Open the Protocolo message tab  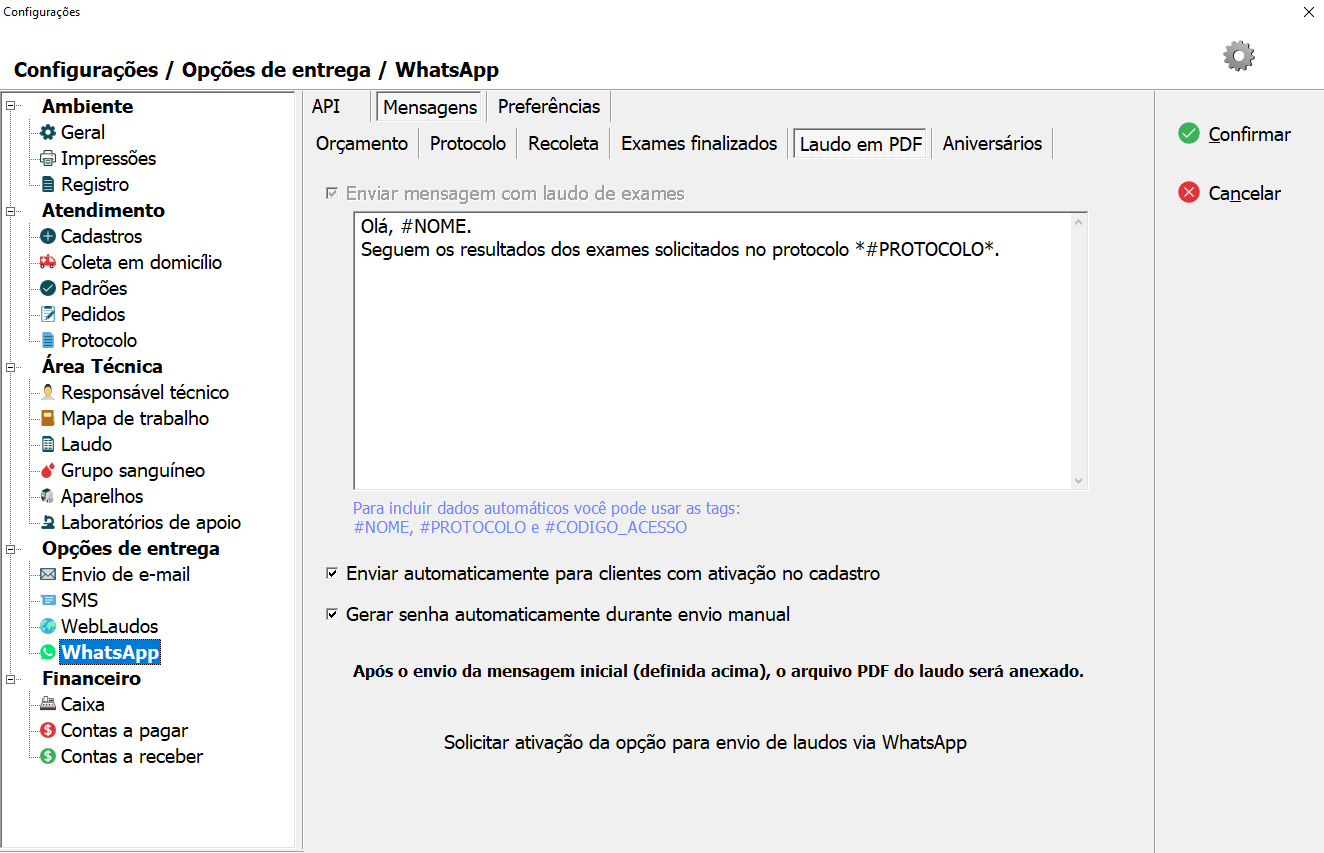point(468,143)
